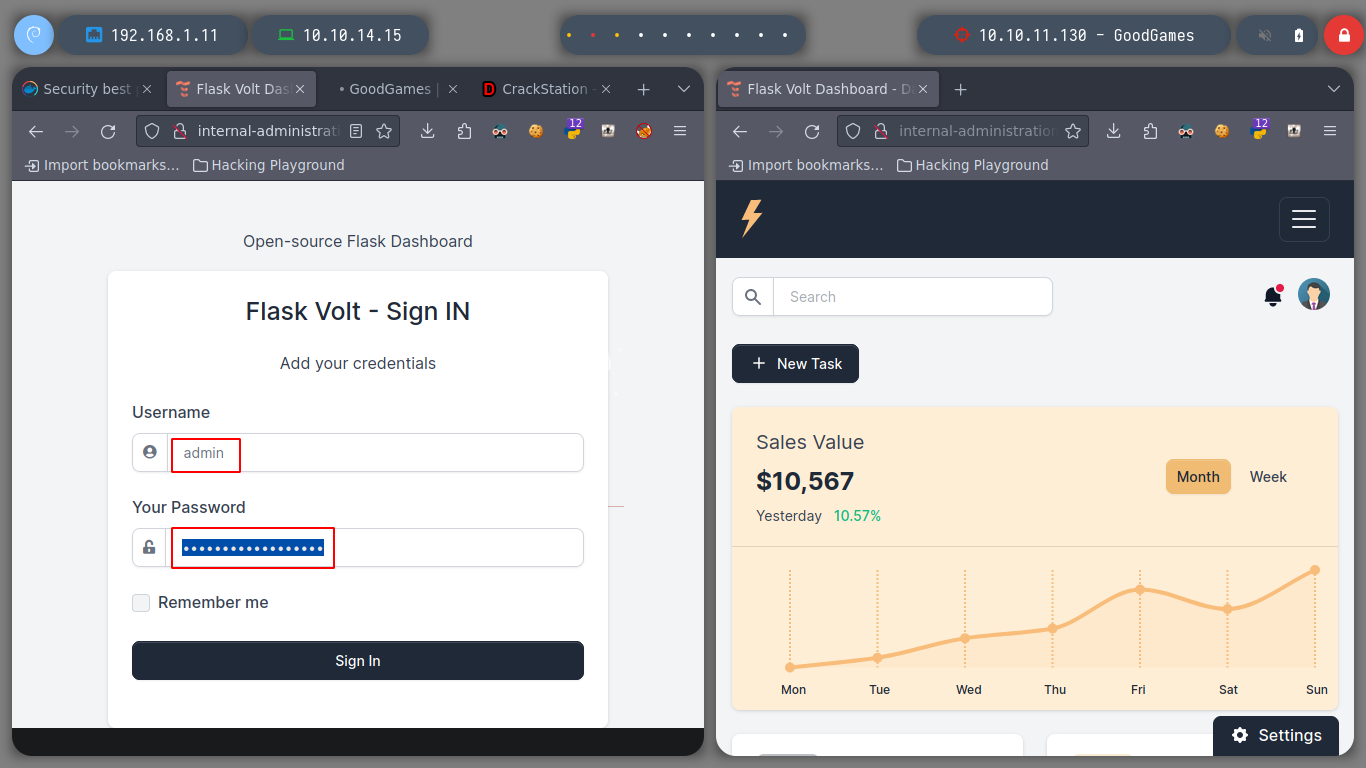The image size is (1366, 768).
Task: Switch to CrackStation tab
Action: pyautogui.click(x=545, y=89)
